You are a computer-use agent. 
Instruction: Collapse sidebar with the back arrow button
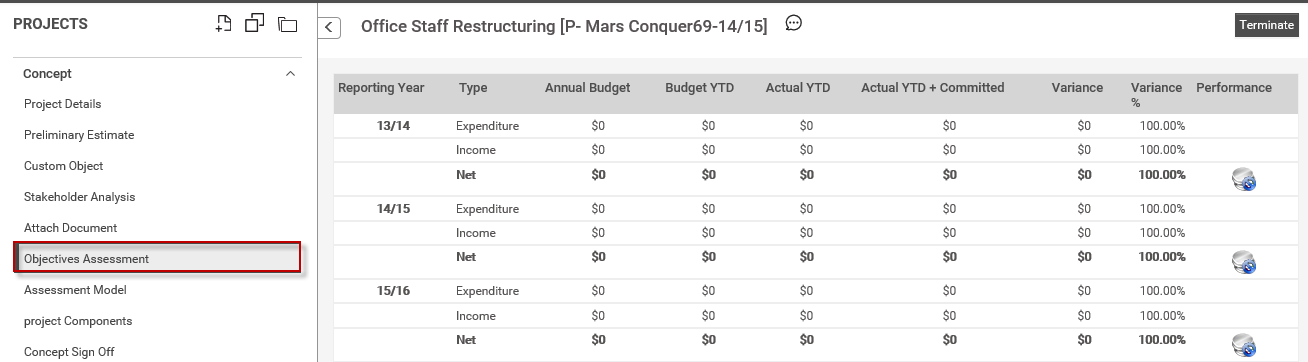coord(330,28)
